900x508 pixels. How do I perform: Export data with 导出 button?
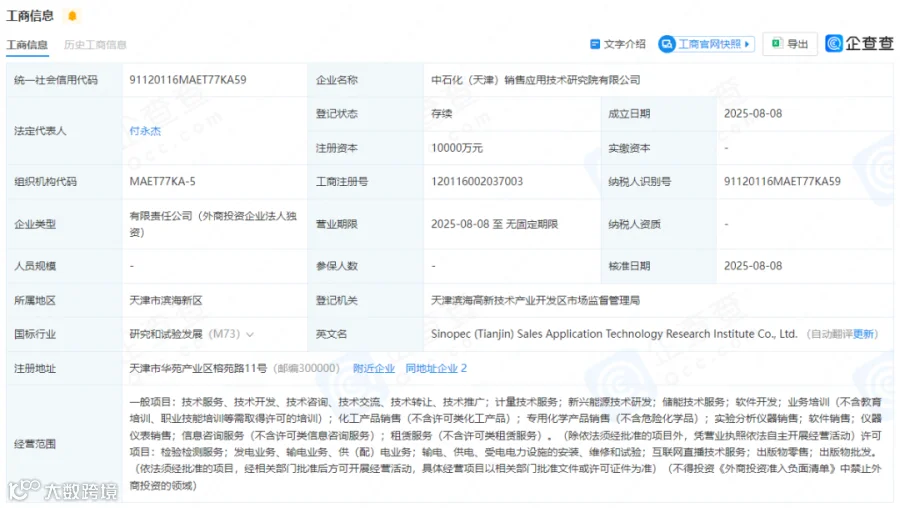tap(790, 44)
